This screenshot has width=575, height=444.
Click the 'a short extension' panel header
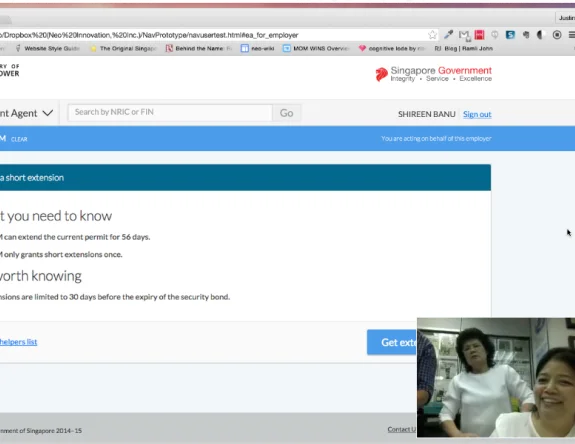pyautogui.click(x=245, y=177)
